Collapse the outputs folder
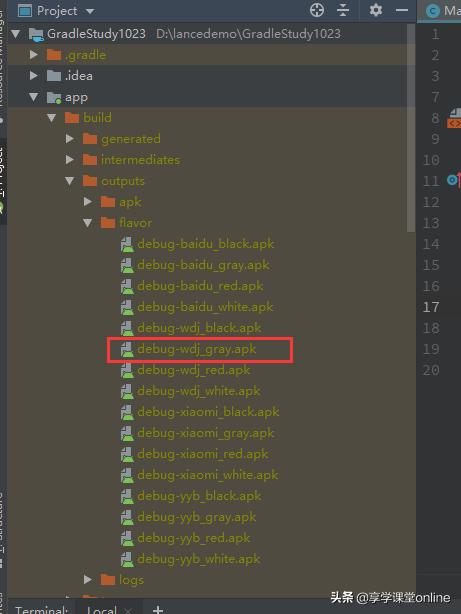This screenshot has height=614, width=461. 70,181
